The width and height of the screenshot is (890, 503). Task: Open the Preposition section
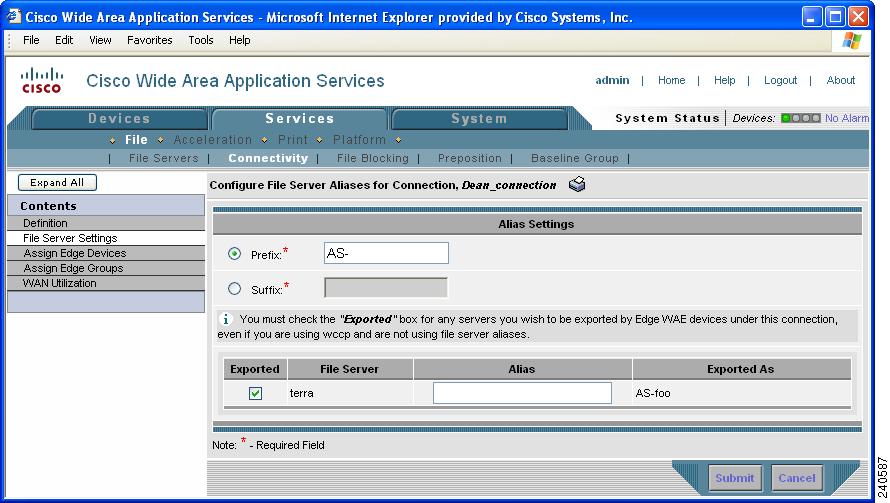point(469,158)
